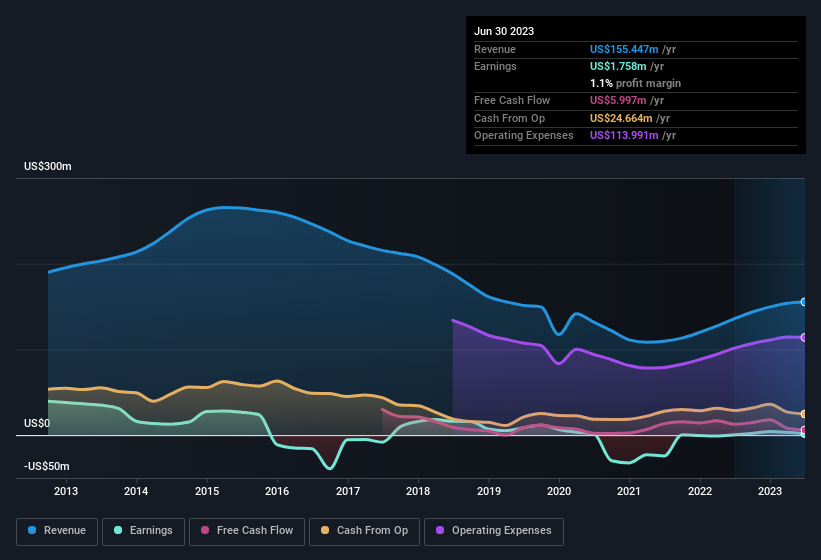Click the purple Operating Expenses end marker
This screenshot has width=821, height=560.
click(804, 337)
